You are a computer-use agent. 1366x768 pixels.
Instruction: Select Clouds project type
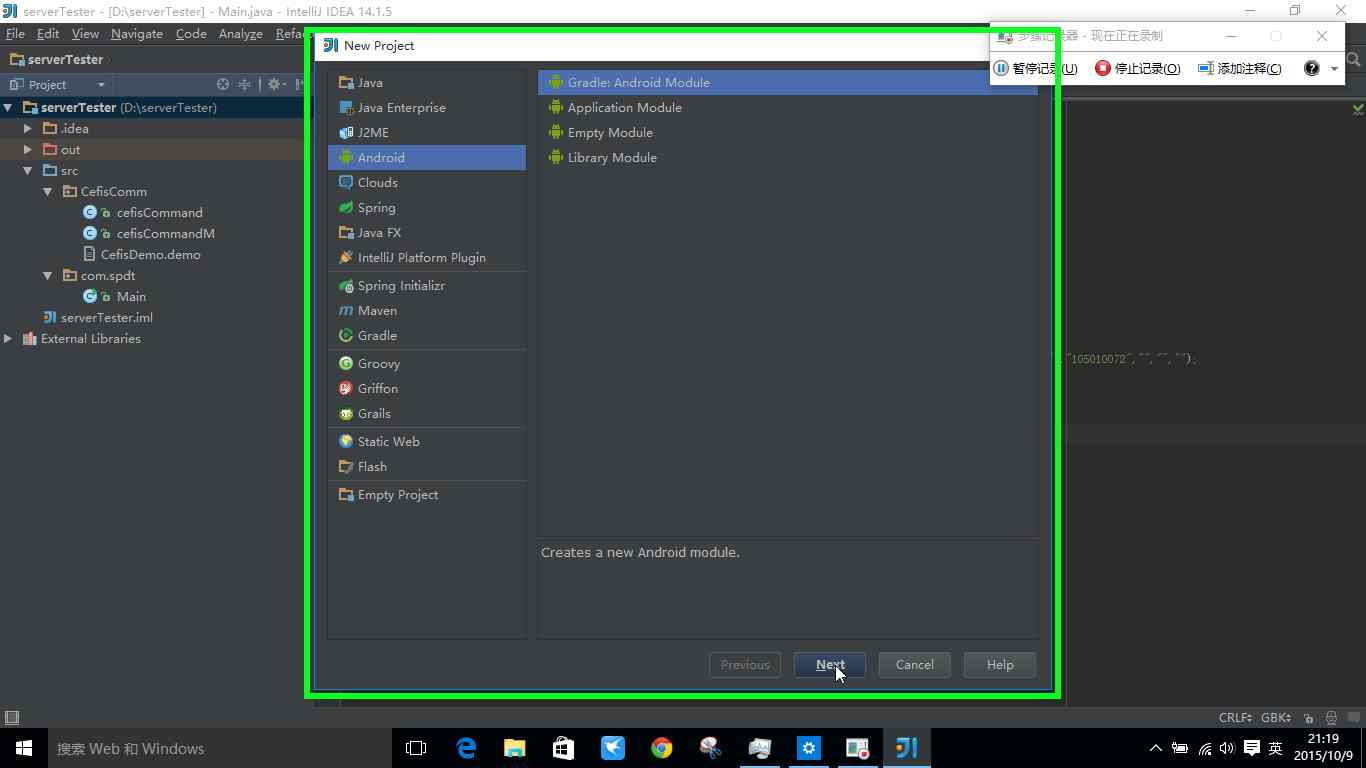[427, 183]
